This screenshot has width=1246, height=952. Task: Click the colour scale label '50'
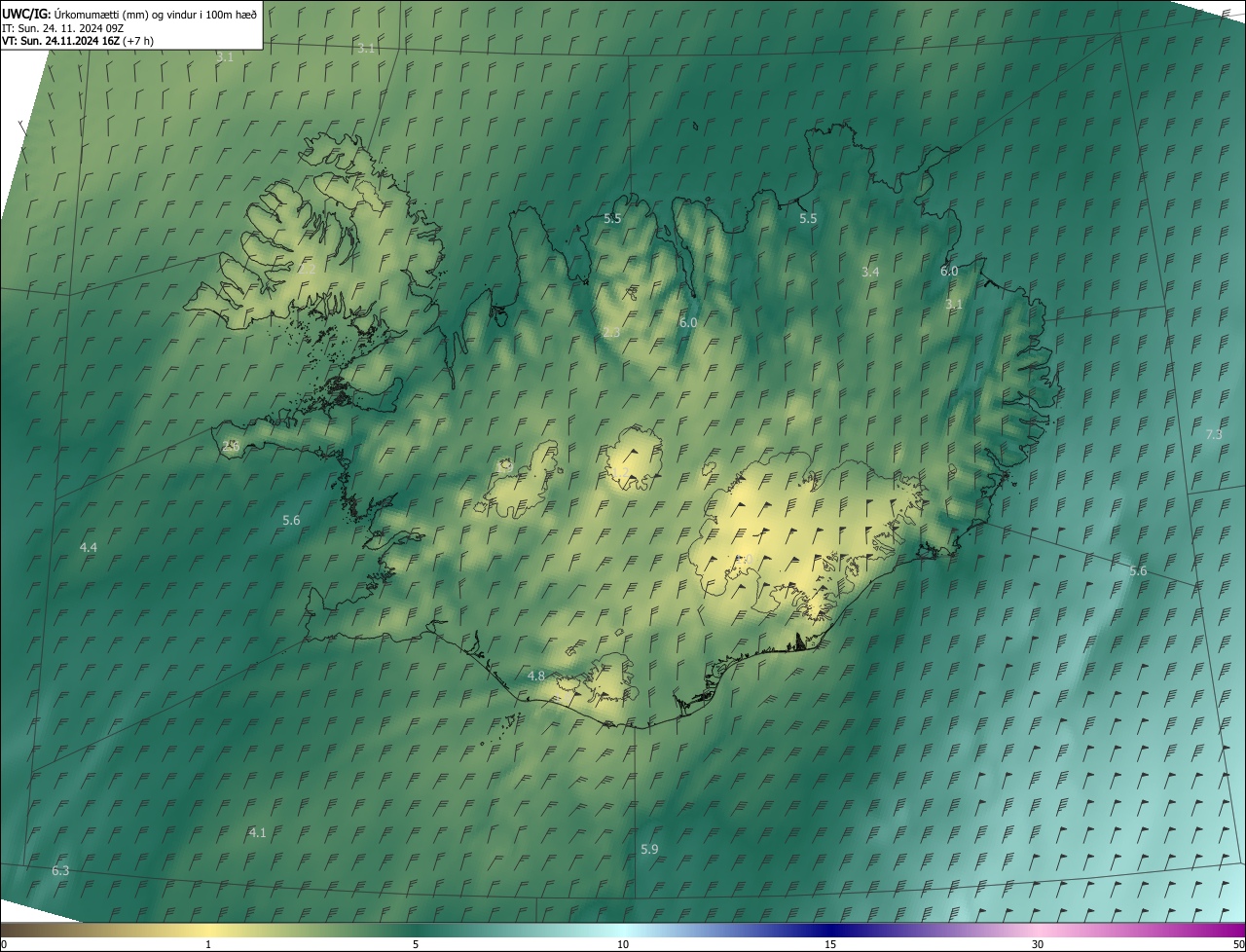1238,944
